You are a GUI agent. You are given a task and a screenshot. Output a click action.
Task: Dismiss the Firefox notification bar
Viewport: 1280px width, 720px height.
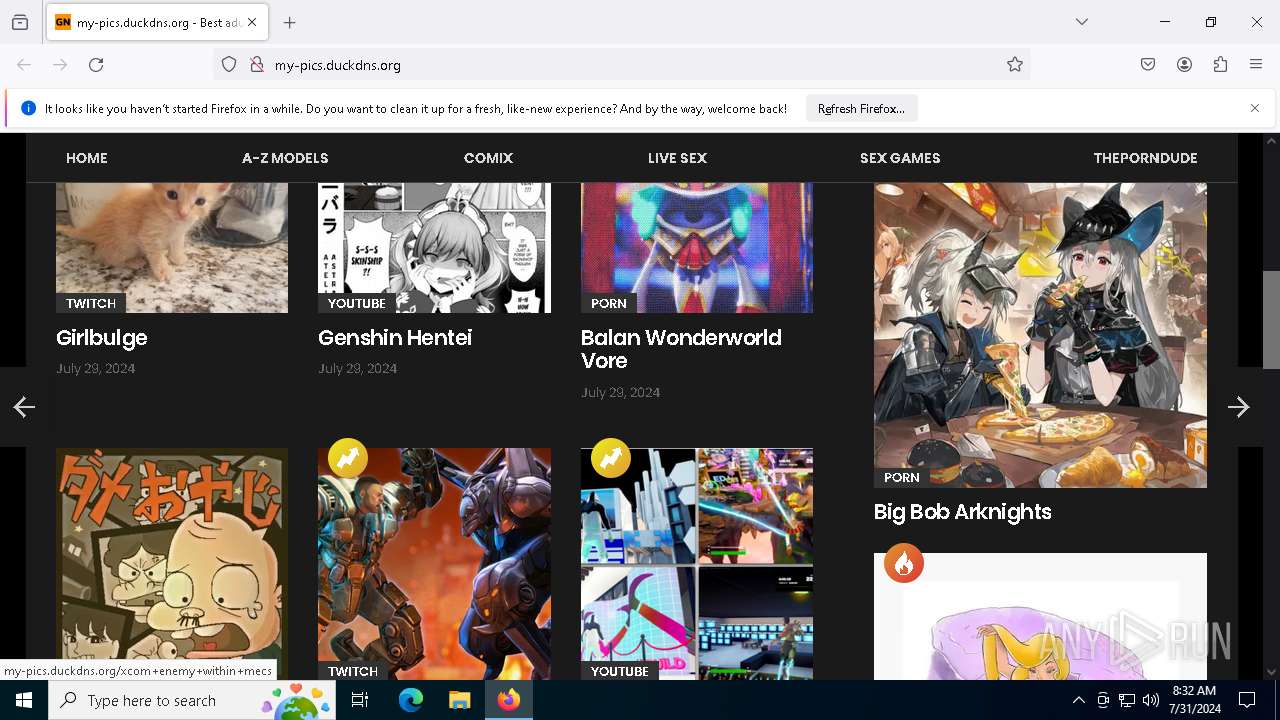click(1255, 108)
